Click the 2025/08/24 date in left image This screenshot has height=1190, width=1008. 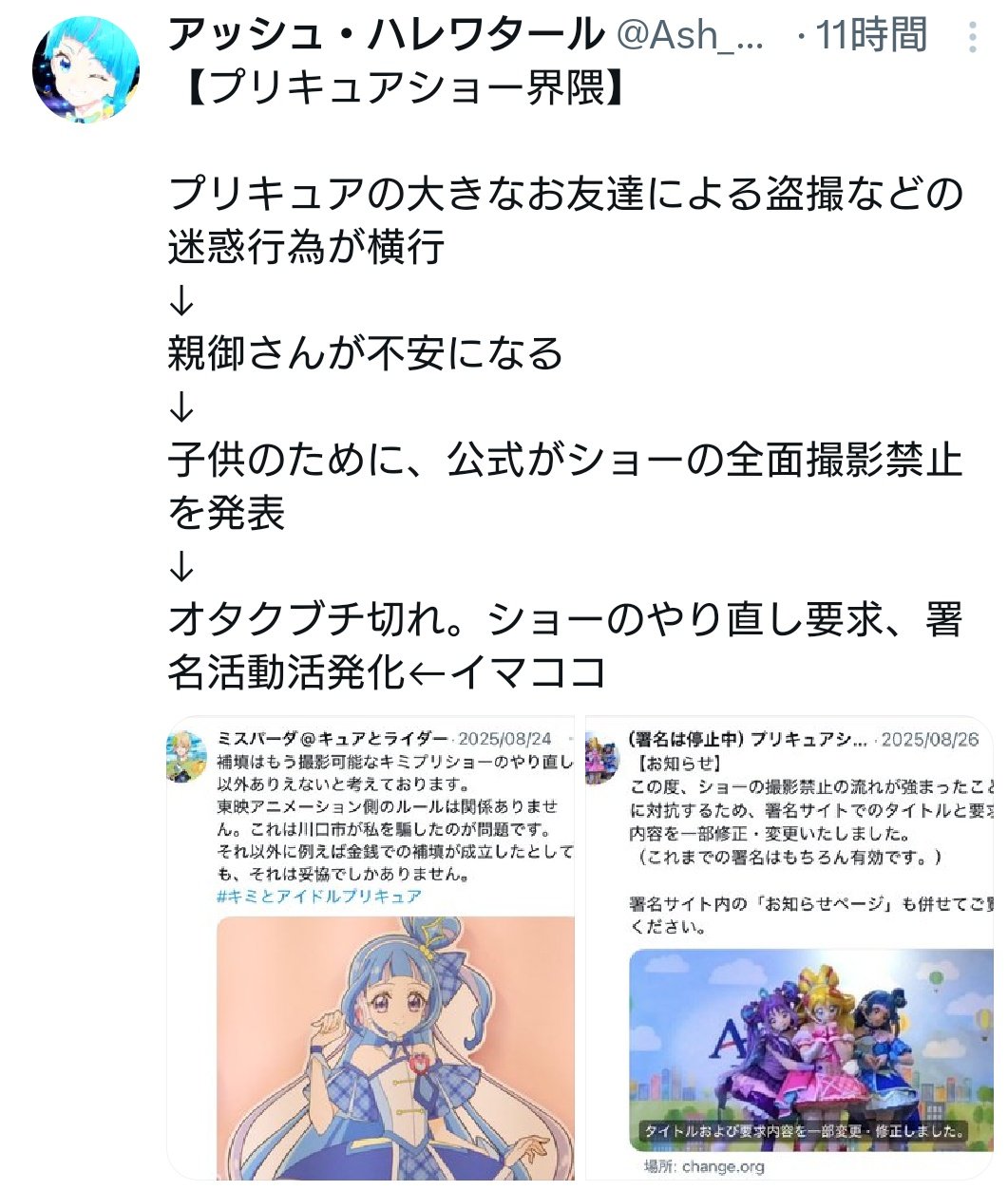pyautogui.click(x=505, y=739)
